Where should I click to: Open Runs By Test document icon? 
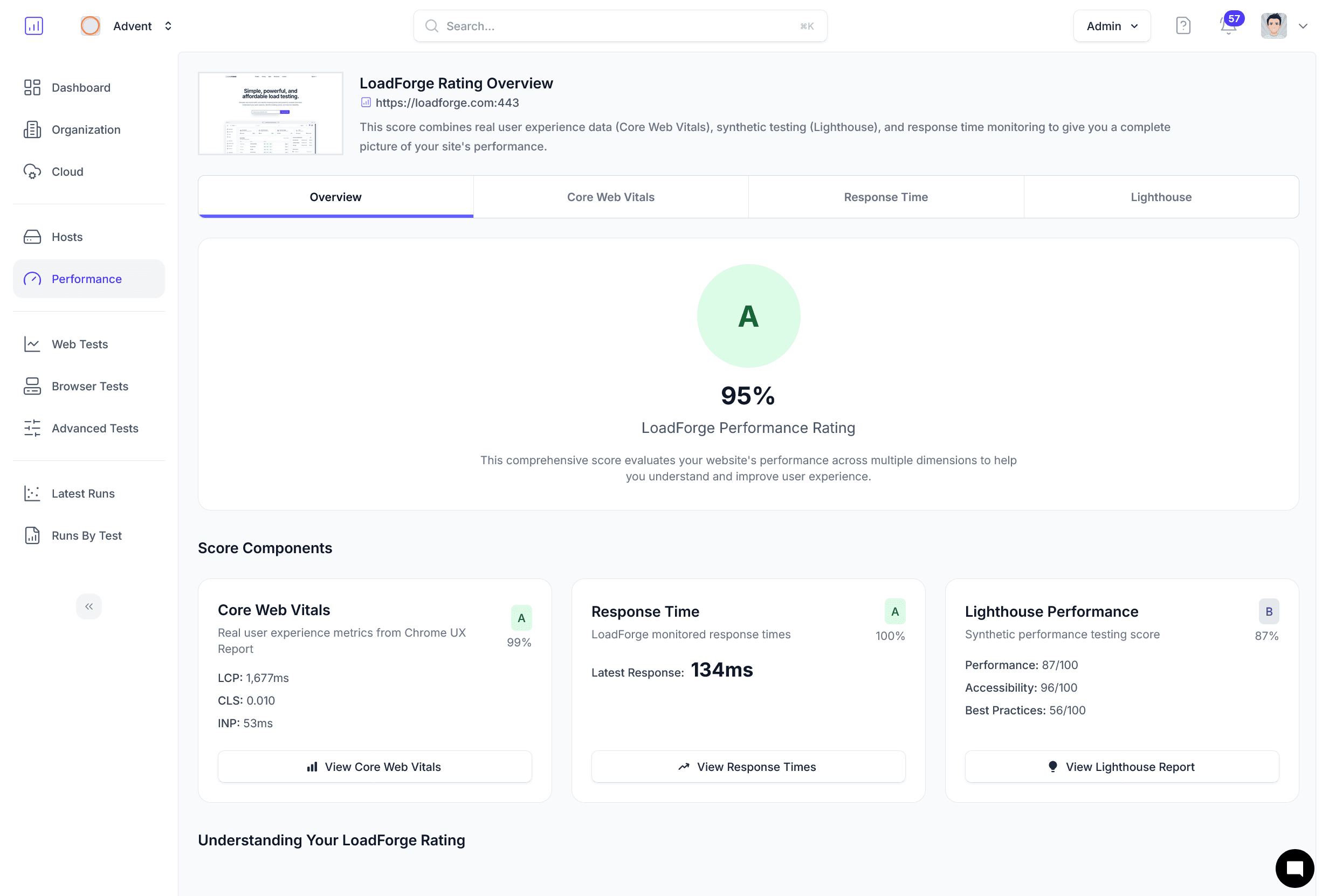[32, 535]
